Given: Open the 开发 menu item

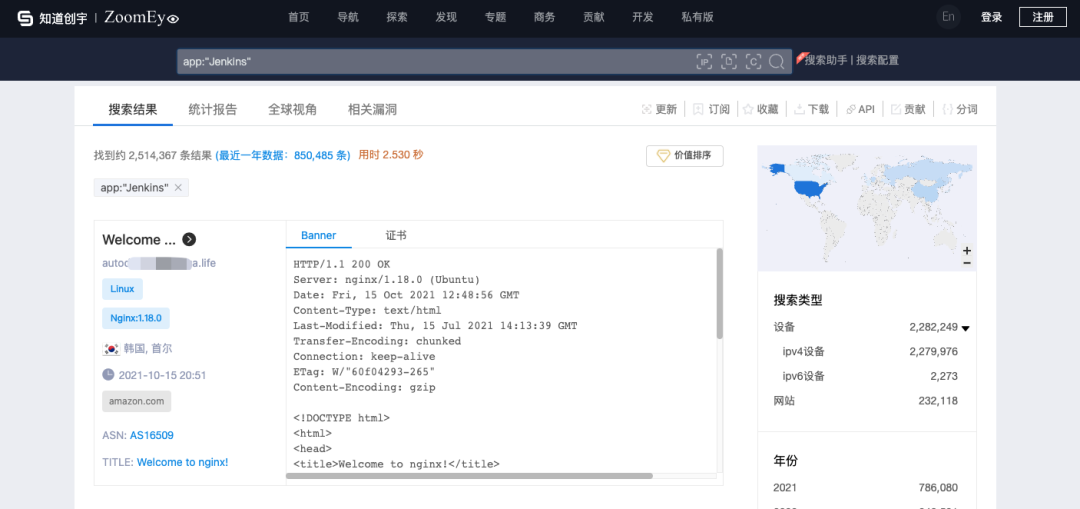Looking at the screenshot, I should click(x=643, y=18).
